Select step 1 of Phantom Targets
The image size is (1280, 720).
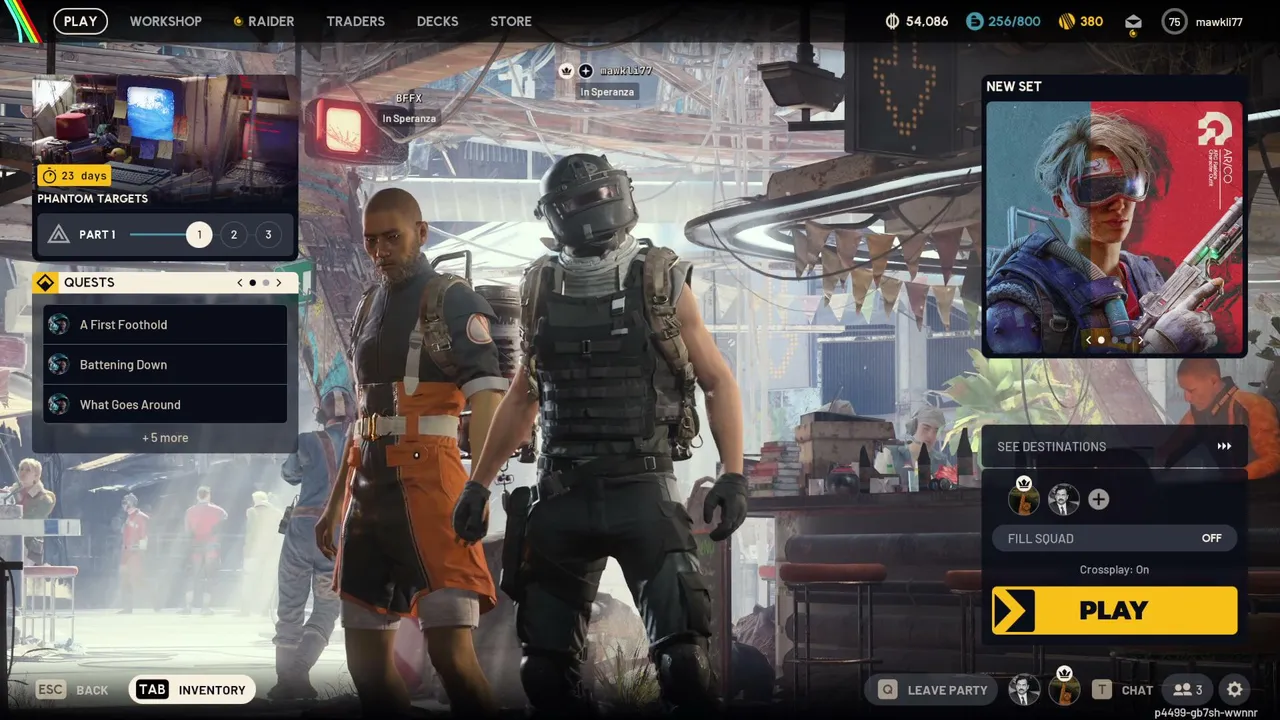tap(199, 234)
